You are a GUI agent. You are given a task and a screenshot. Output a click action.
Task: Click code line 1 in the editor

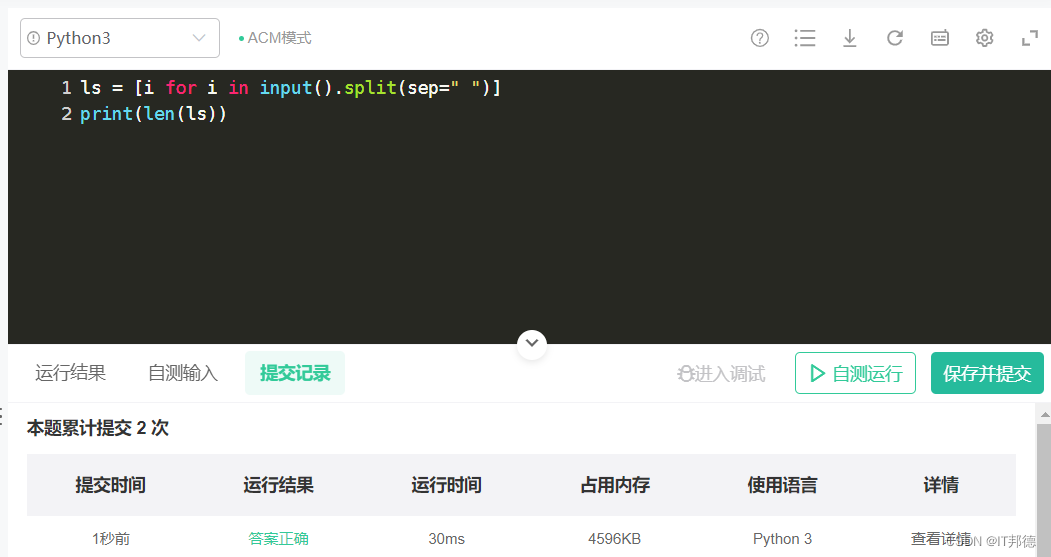pyautogui.click(x=290, y=88)
